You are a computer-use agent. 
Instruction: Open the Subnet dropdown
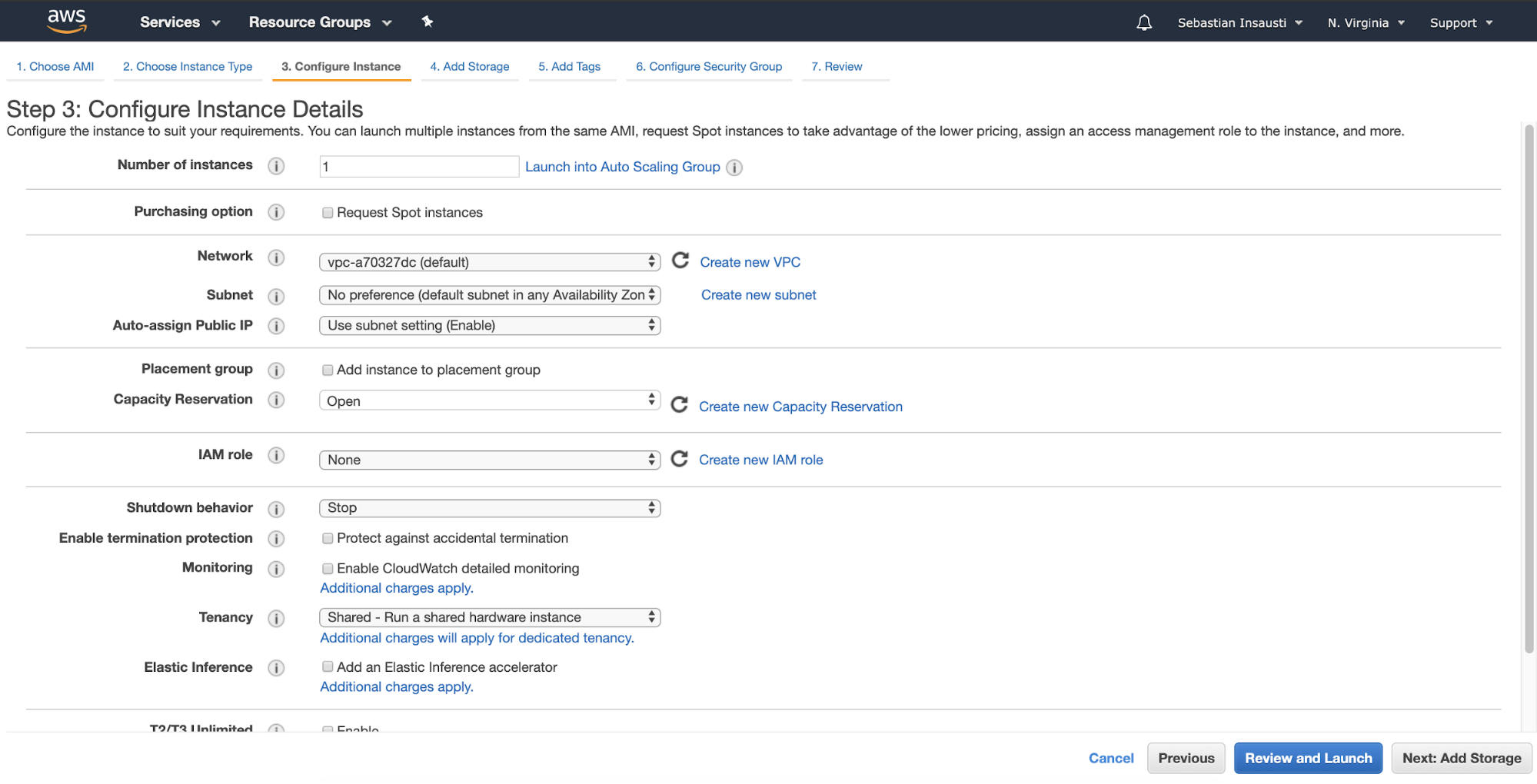(490, 295)
